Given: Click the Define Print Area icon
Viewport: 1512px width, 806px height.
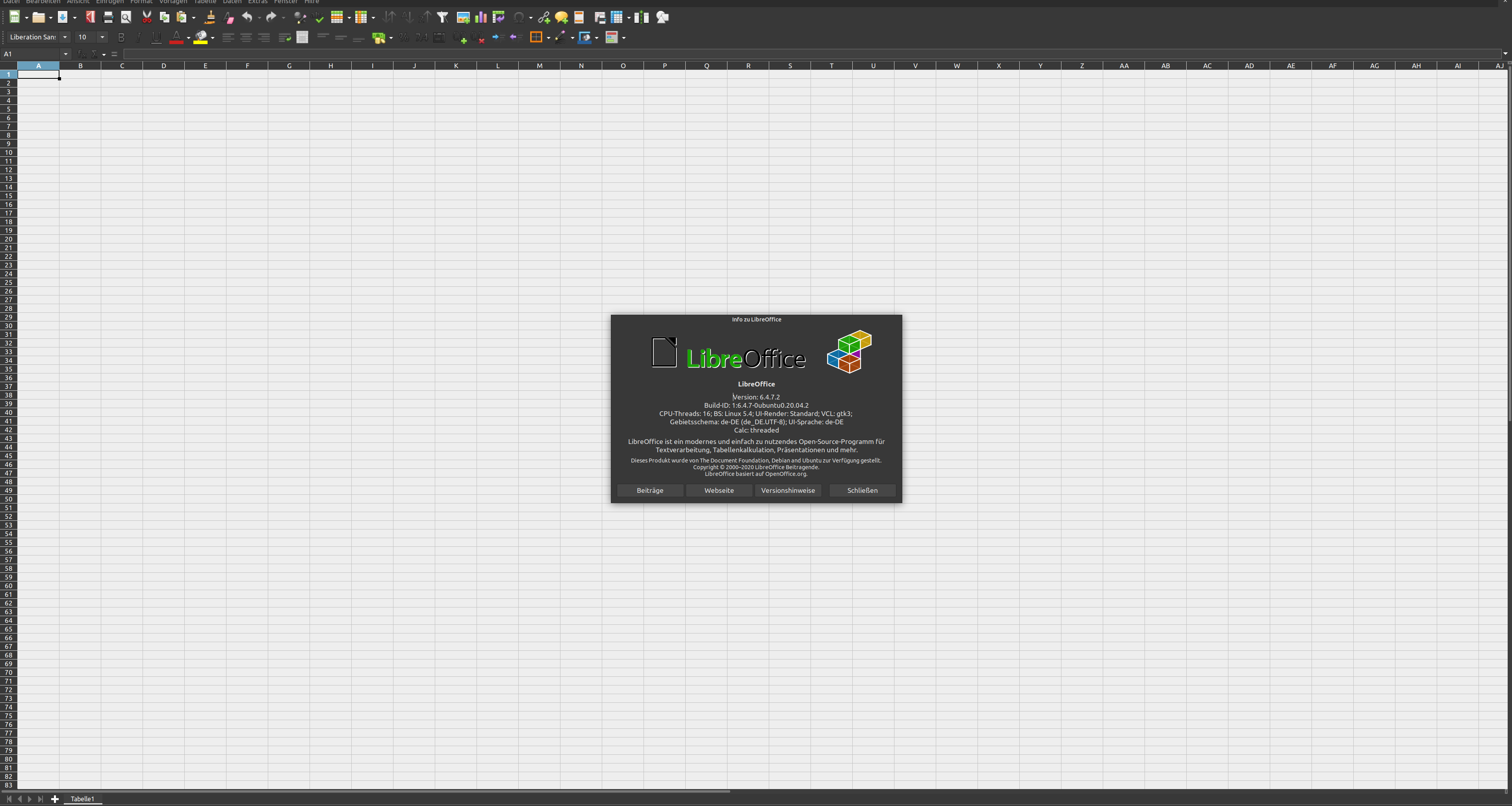Looking at the screenshot, I should [x=600, y=17].
